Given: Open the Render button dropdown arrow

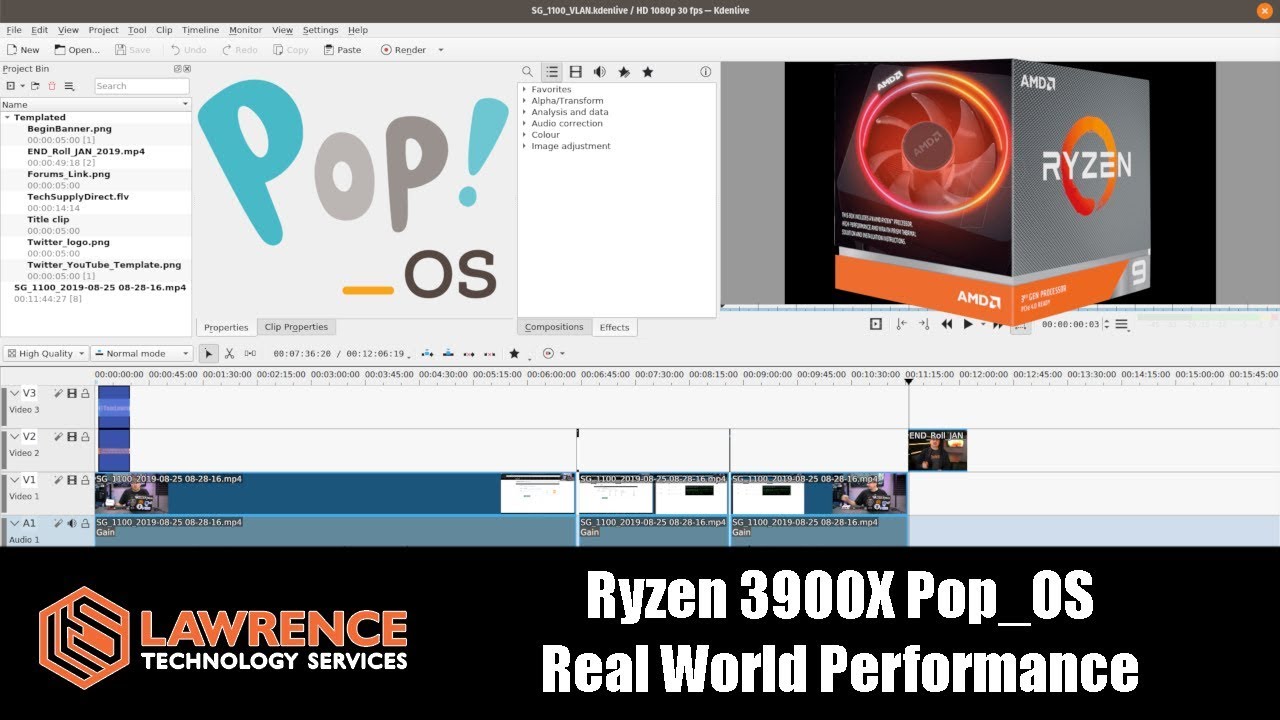Looking at the screenshot, I should (441, 50).
